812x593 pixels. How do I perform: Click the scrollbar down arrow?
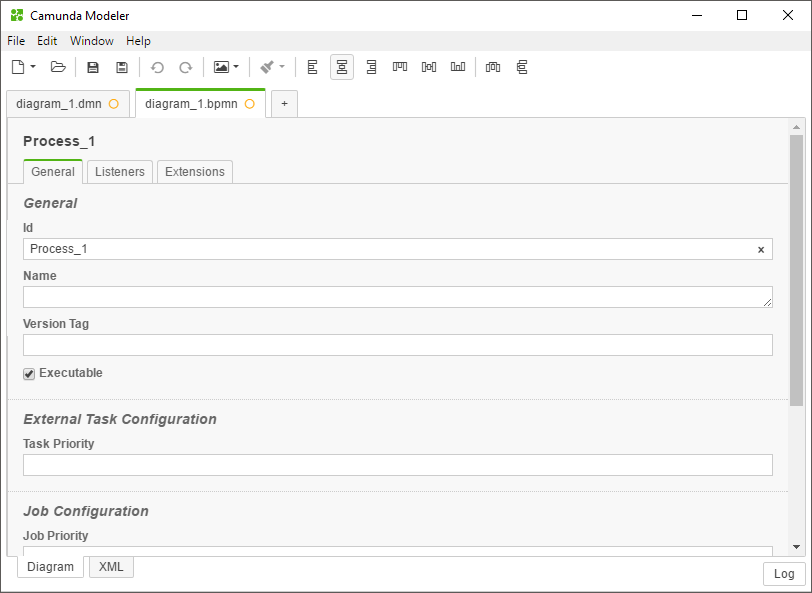(796, 547)
